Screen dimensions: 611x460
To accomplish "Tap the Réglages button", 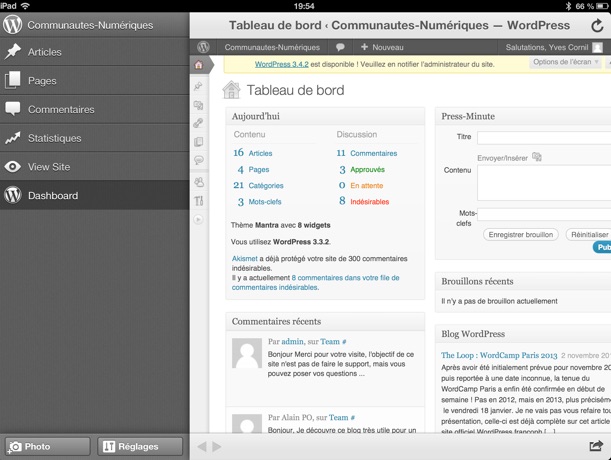I will 140,446.
